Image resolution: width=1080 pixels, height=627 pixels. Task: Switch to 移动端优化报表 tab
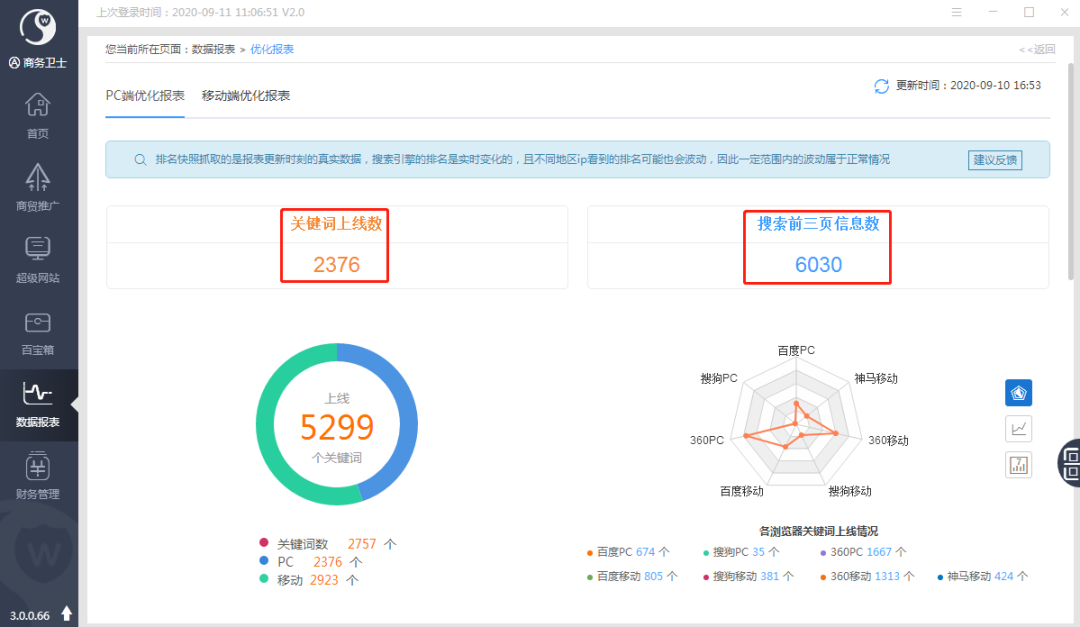pyautogui.click(x=245, y=96)
